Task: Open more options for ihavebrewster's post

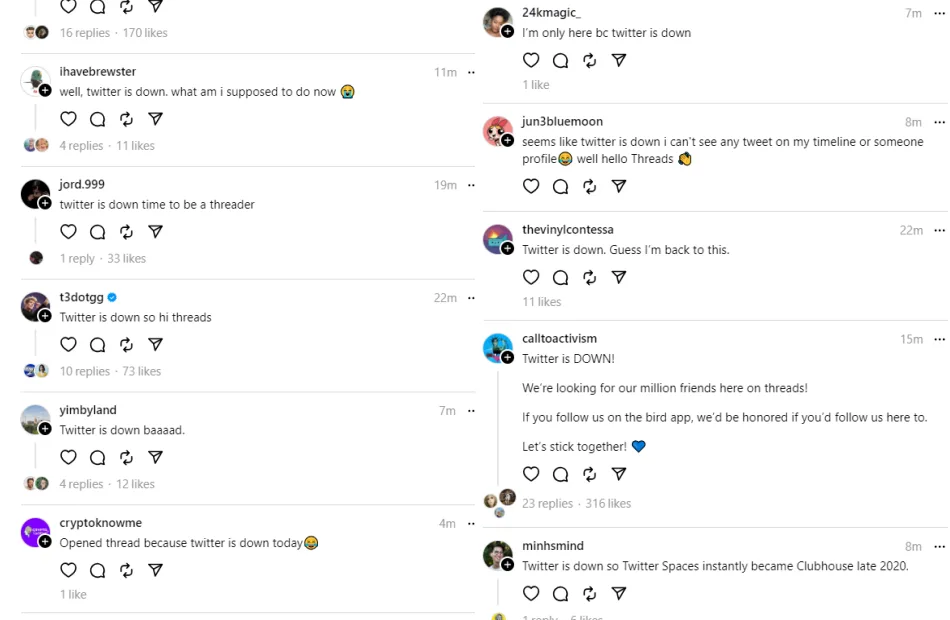Action: (471, 73)
